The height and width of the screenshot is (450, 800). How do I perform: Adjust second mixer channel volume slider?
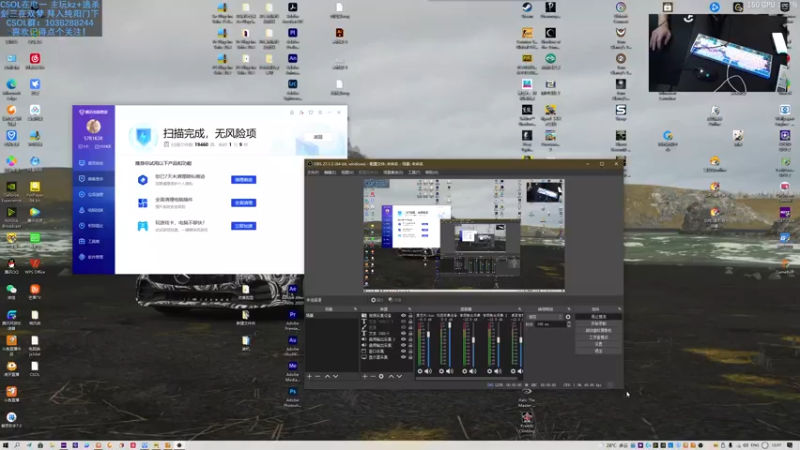[x=450, y=344]
